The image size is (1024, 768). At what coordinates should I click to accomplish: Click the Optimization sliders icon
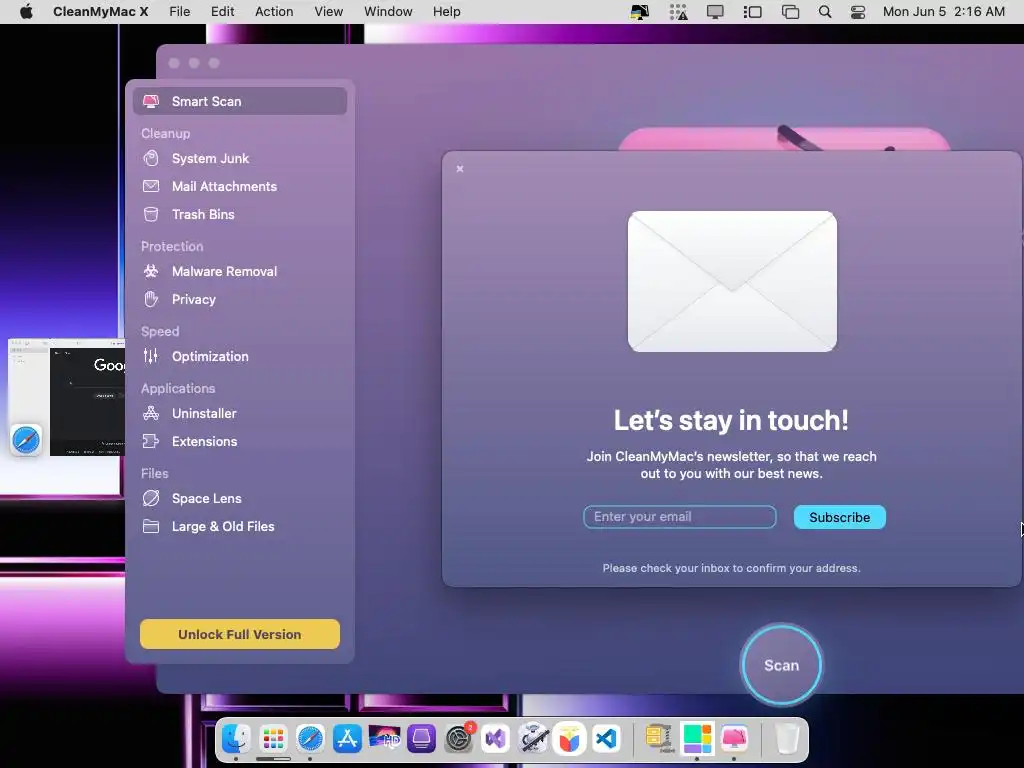[x=151, y=356]
